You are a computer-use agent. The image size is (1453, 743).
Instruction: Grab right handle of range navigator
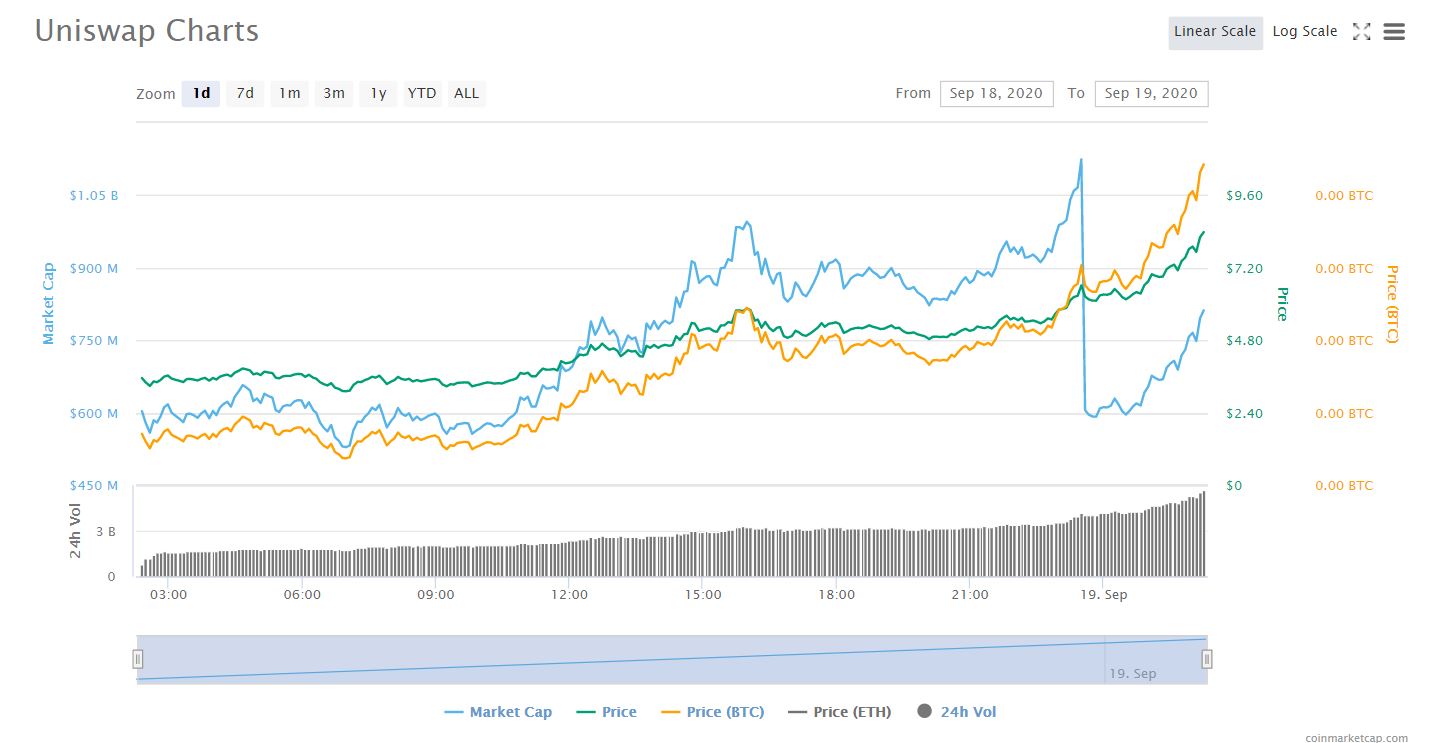(x=1207, y=659)
